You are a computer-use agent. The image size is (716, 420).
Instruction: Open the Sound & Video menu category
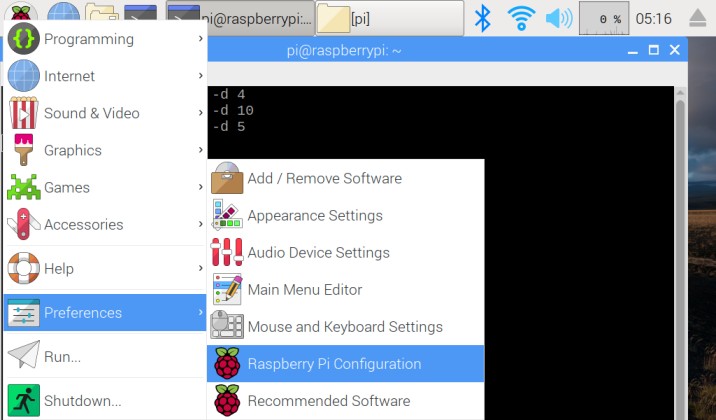pos(105,113)
